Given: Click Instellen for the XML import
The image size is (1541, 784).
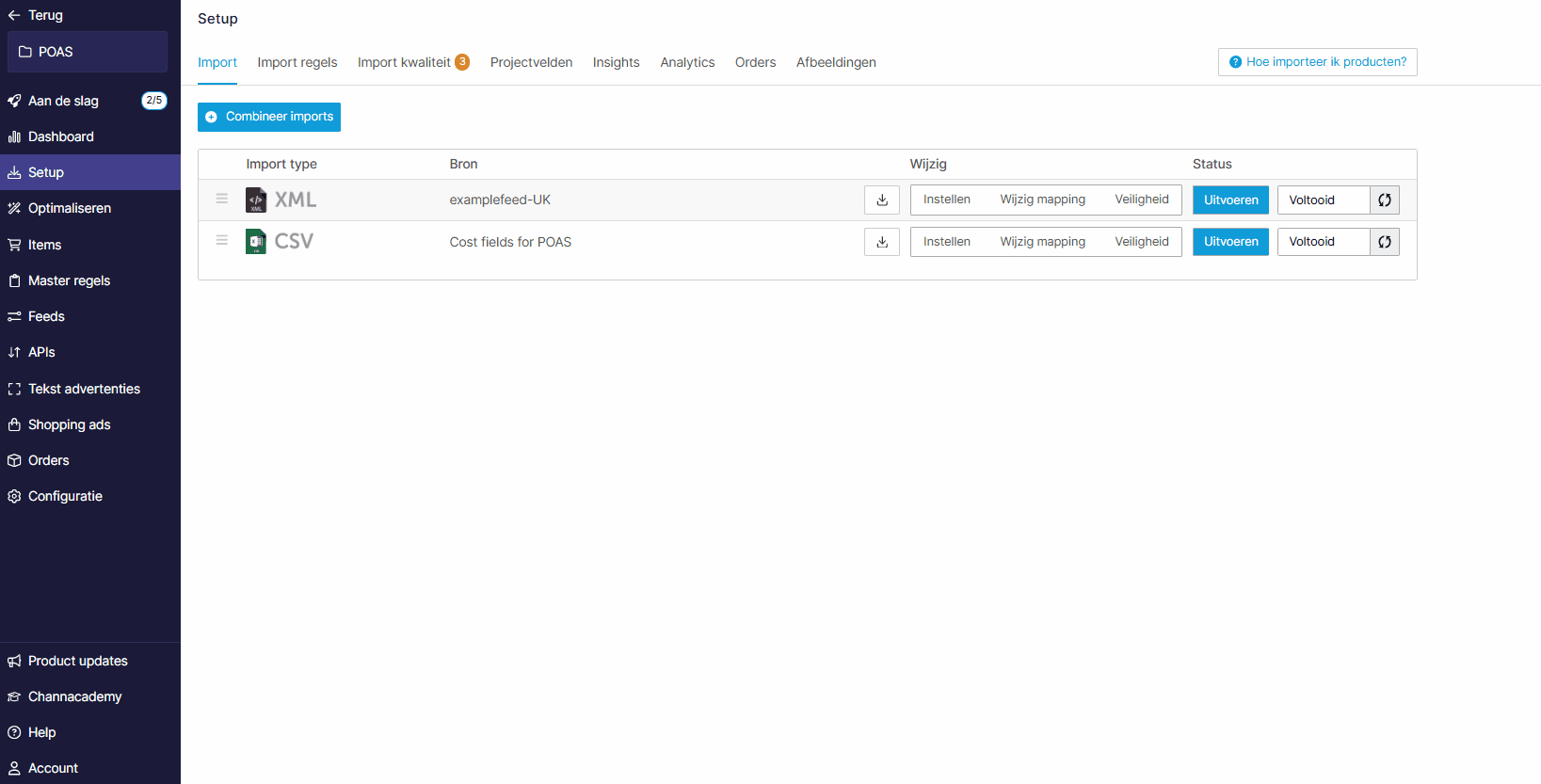Looking at the screenshot, I should pos(947,200).
